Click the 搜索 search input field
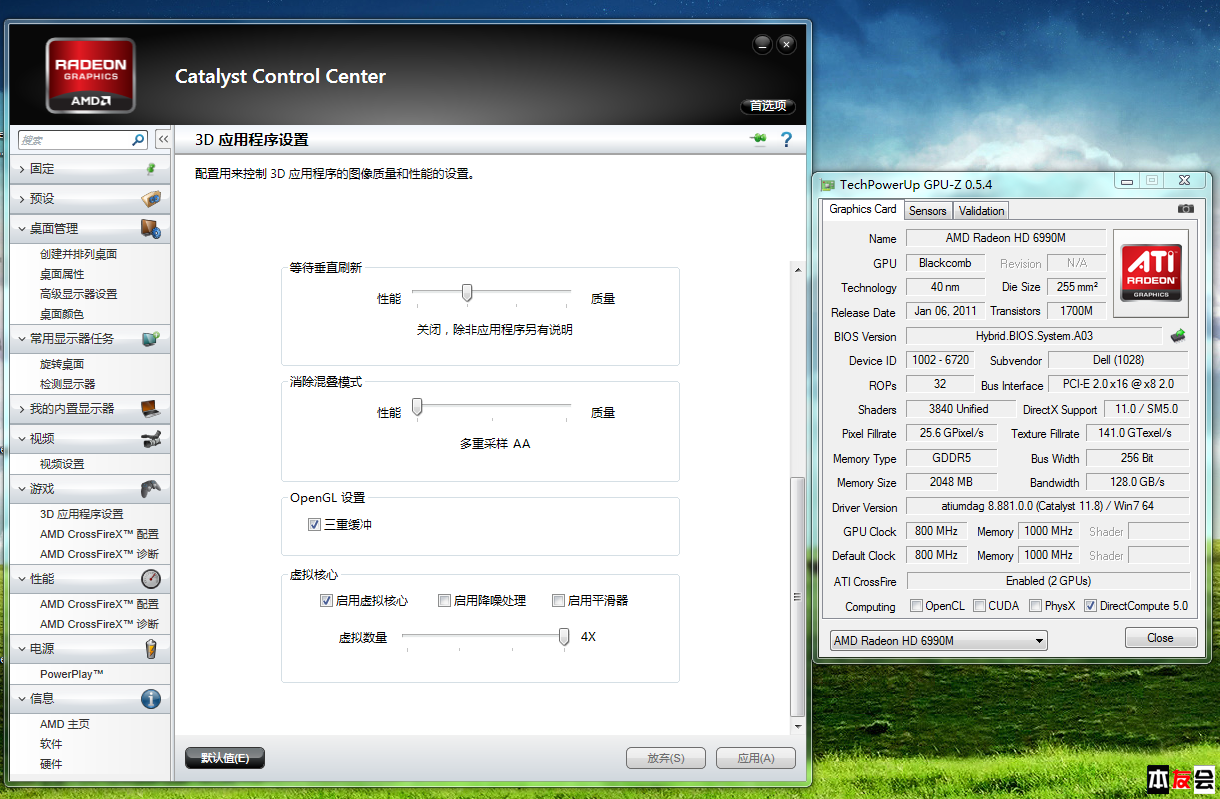 pos(74,140)
